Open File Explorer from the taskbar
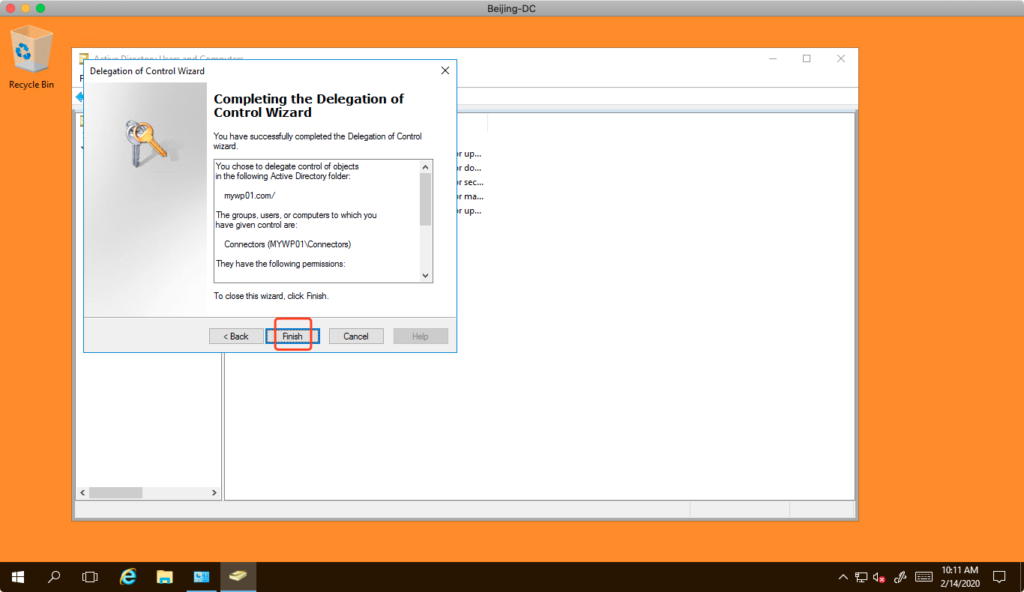Viewport: 1024px width, 592px height. coord(165,577)
